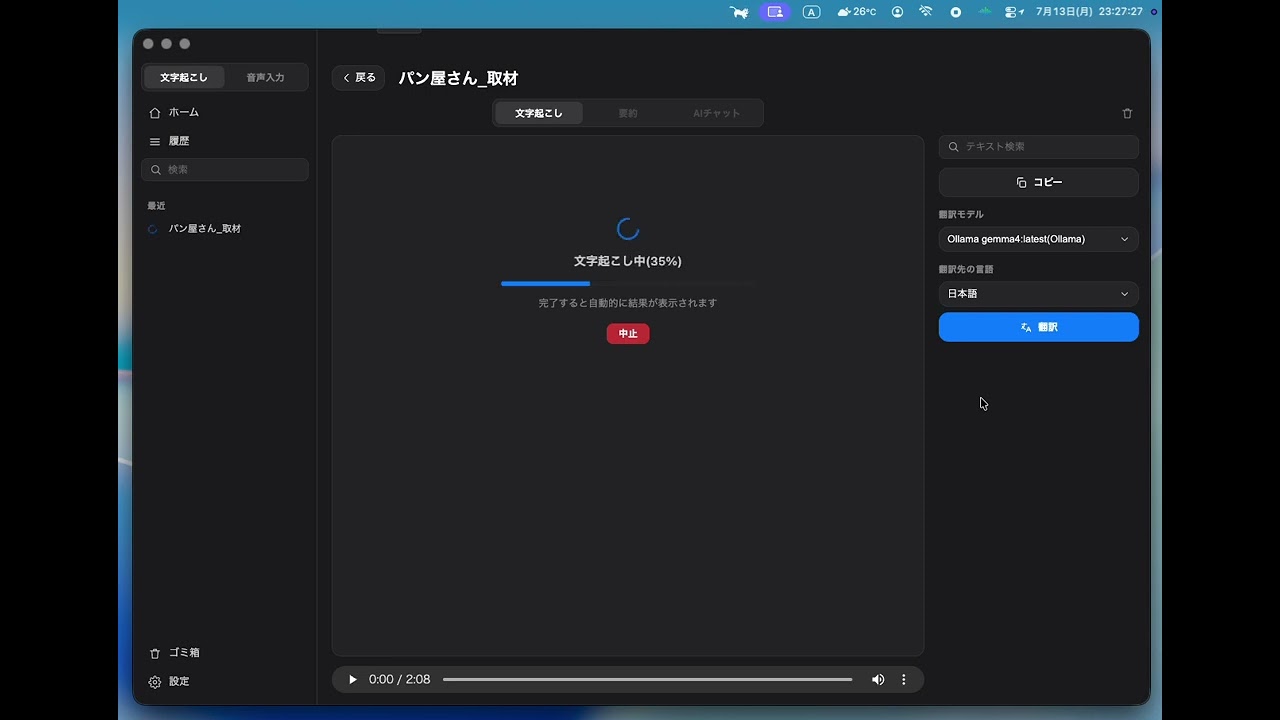Image resolution: width=1280 pixels, height=720 pixels.
Task: Select the 要約 summary tab
Action: (x=628, y=113)
